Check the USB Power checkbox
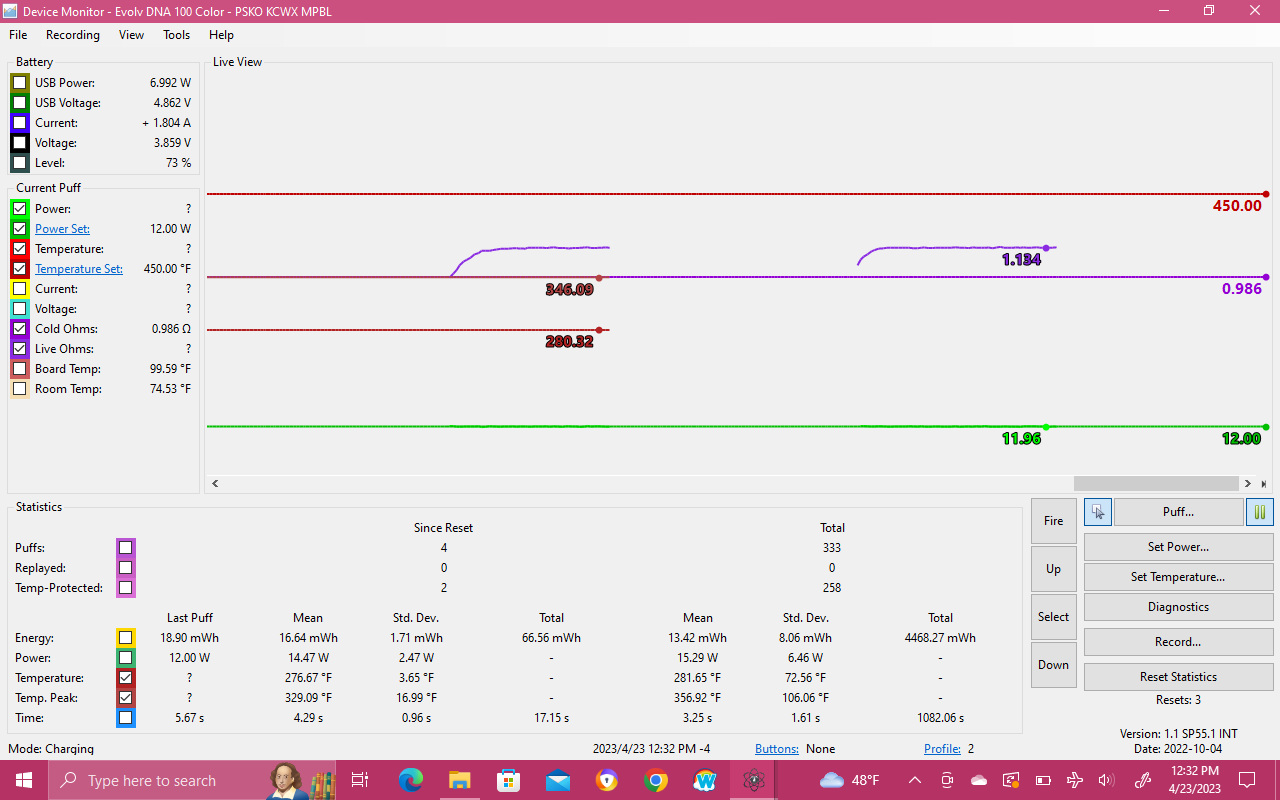Image resolution: width=1280 pixels, height=800 pixels. click(20, 83)
